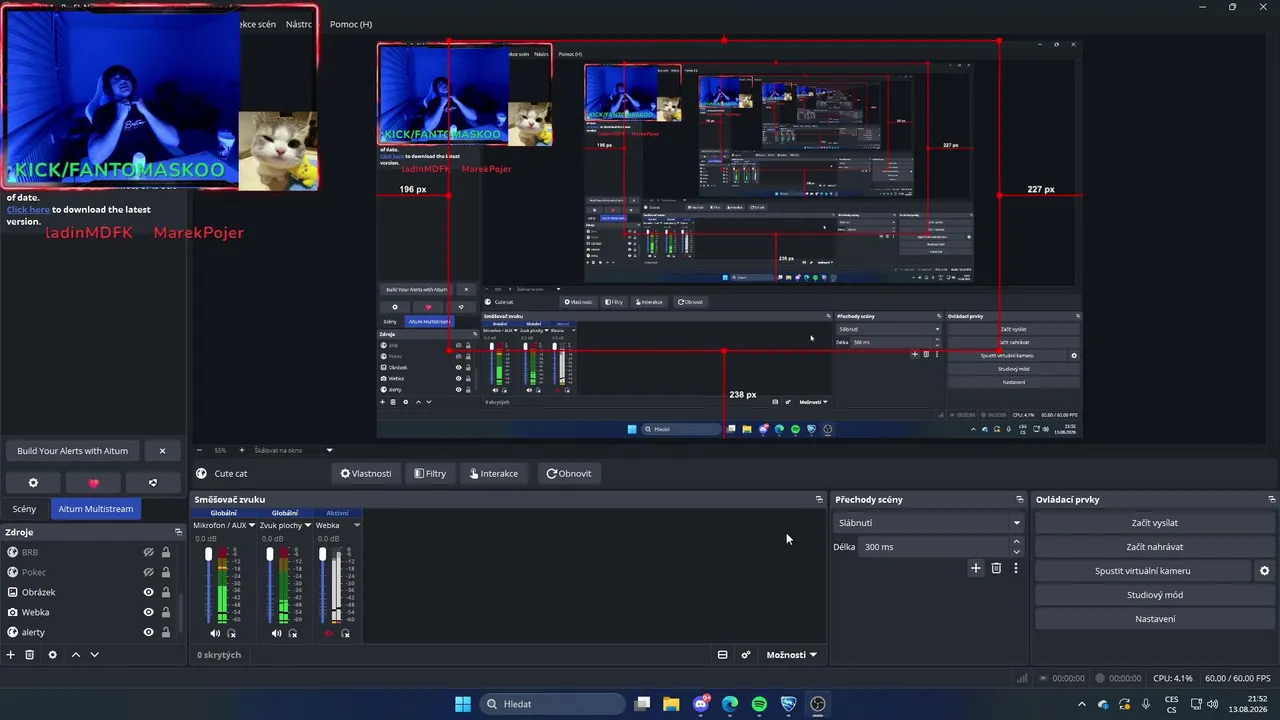Open preview scaling dropdown Škálovat na okno

(x=293, y=450)
